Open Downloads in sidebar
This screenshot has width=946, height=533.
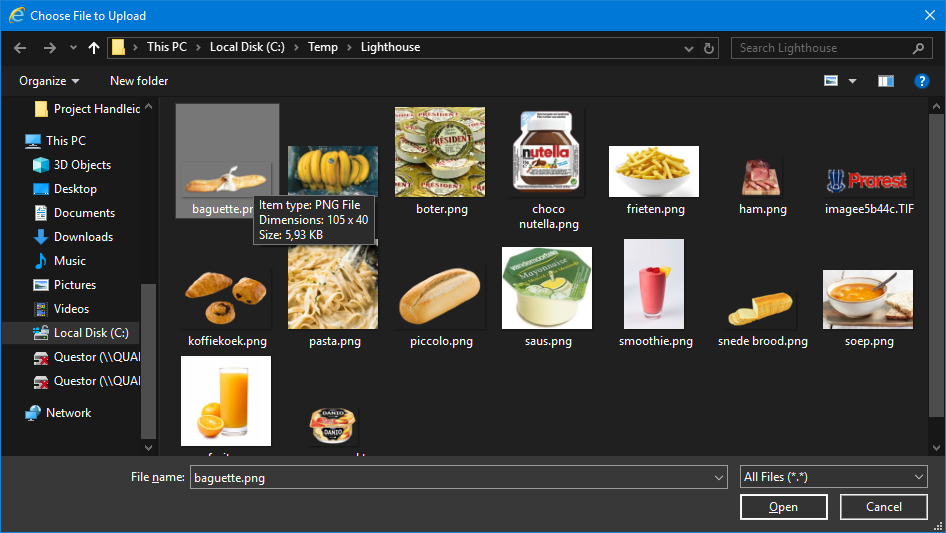(73, 237)
